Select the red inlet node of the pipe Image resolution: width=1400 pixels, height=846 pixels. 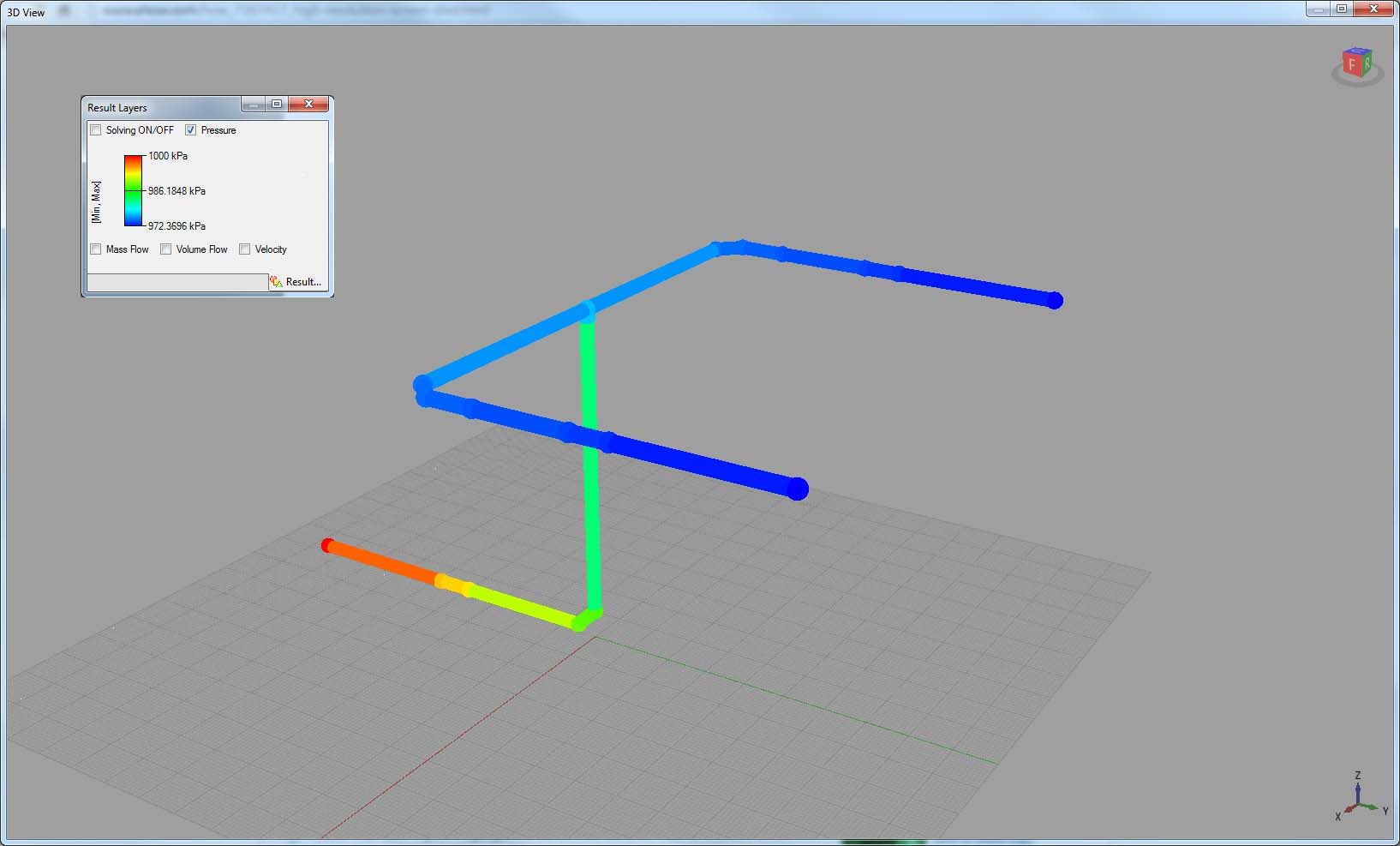(327, 545)
